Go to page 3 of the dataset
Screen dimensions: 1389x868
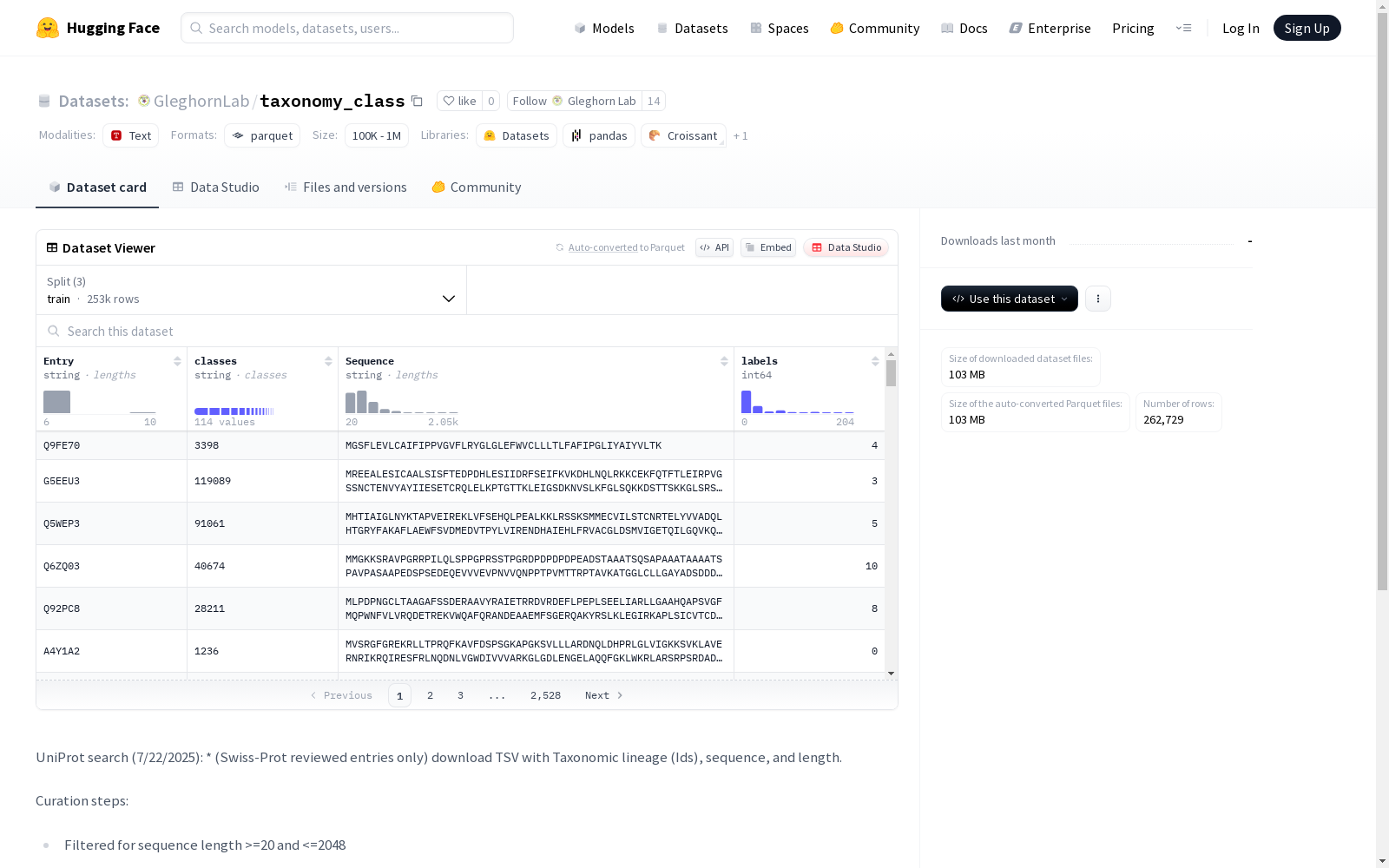[x=460, y=695]
